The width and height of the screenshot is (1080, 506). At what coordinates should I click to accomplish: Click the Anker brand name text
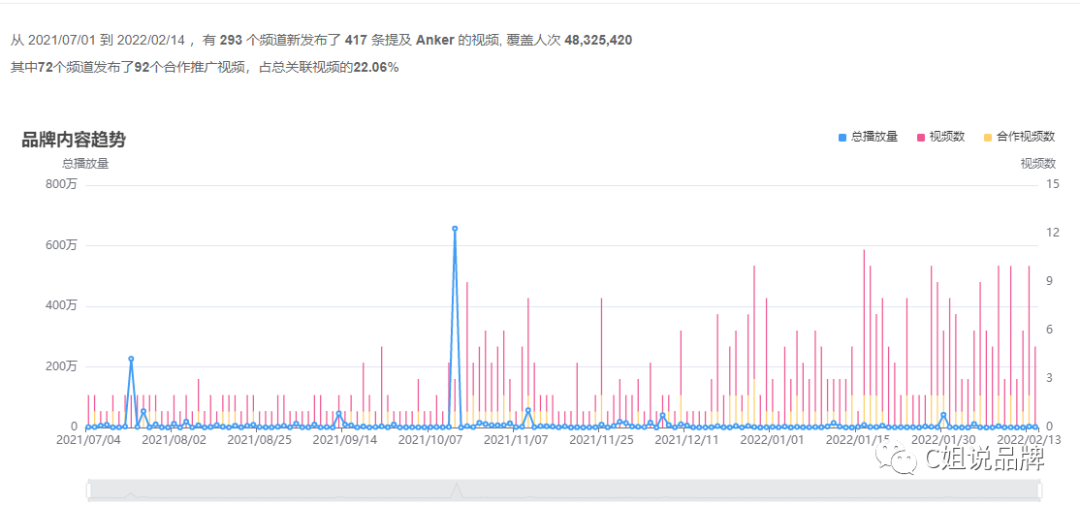tap(435, 40)
